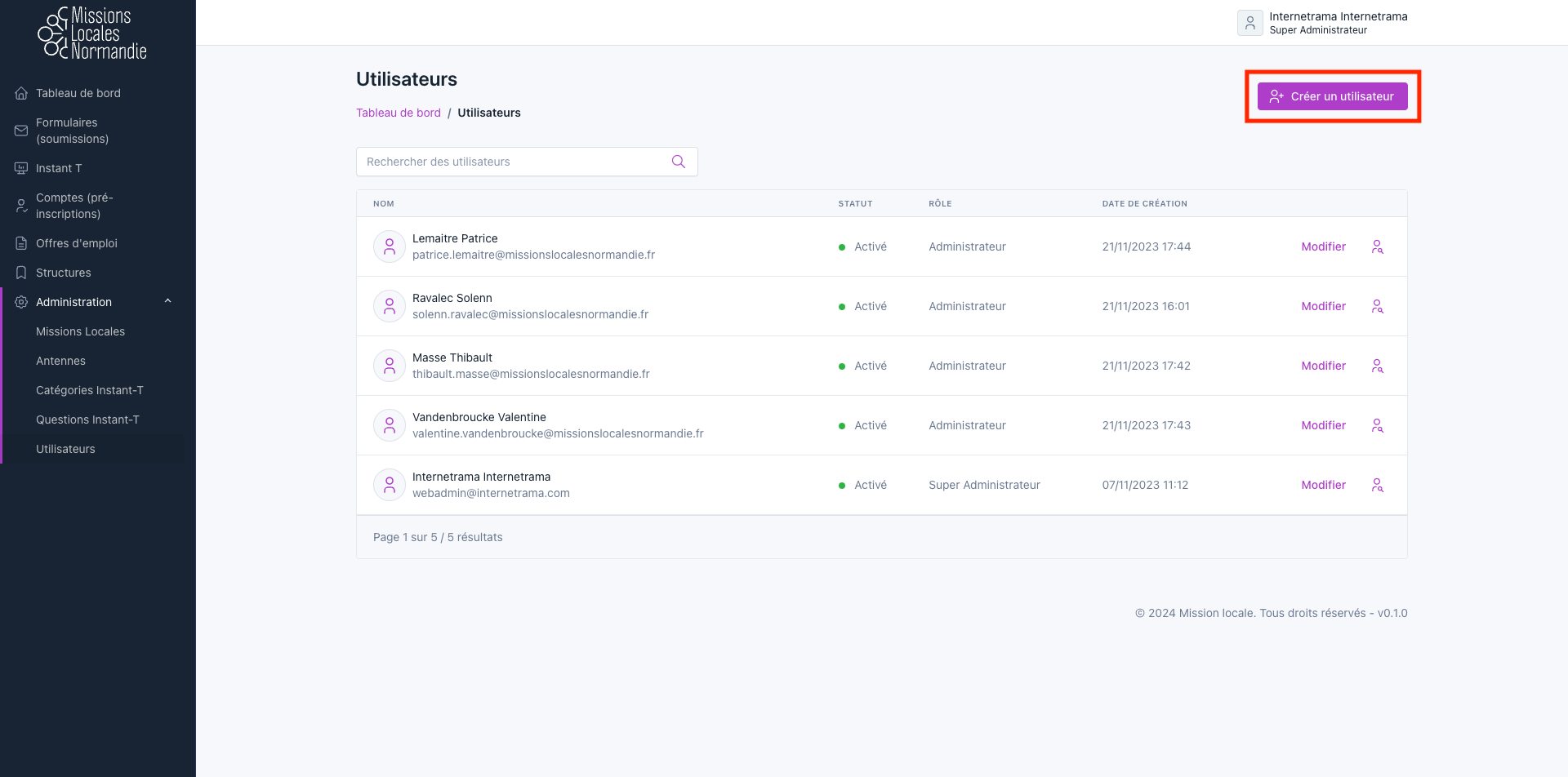Click the profile avatar icon in top header
The height and width of the screenshot is (777, 1568).
click(1249, 23)
